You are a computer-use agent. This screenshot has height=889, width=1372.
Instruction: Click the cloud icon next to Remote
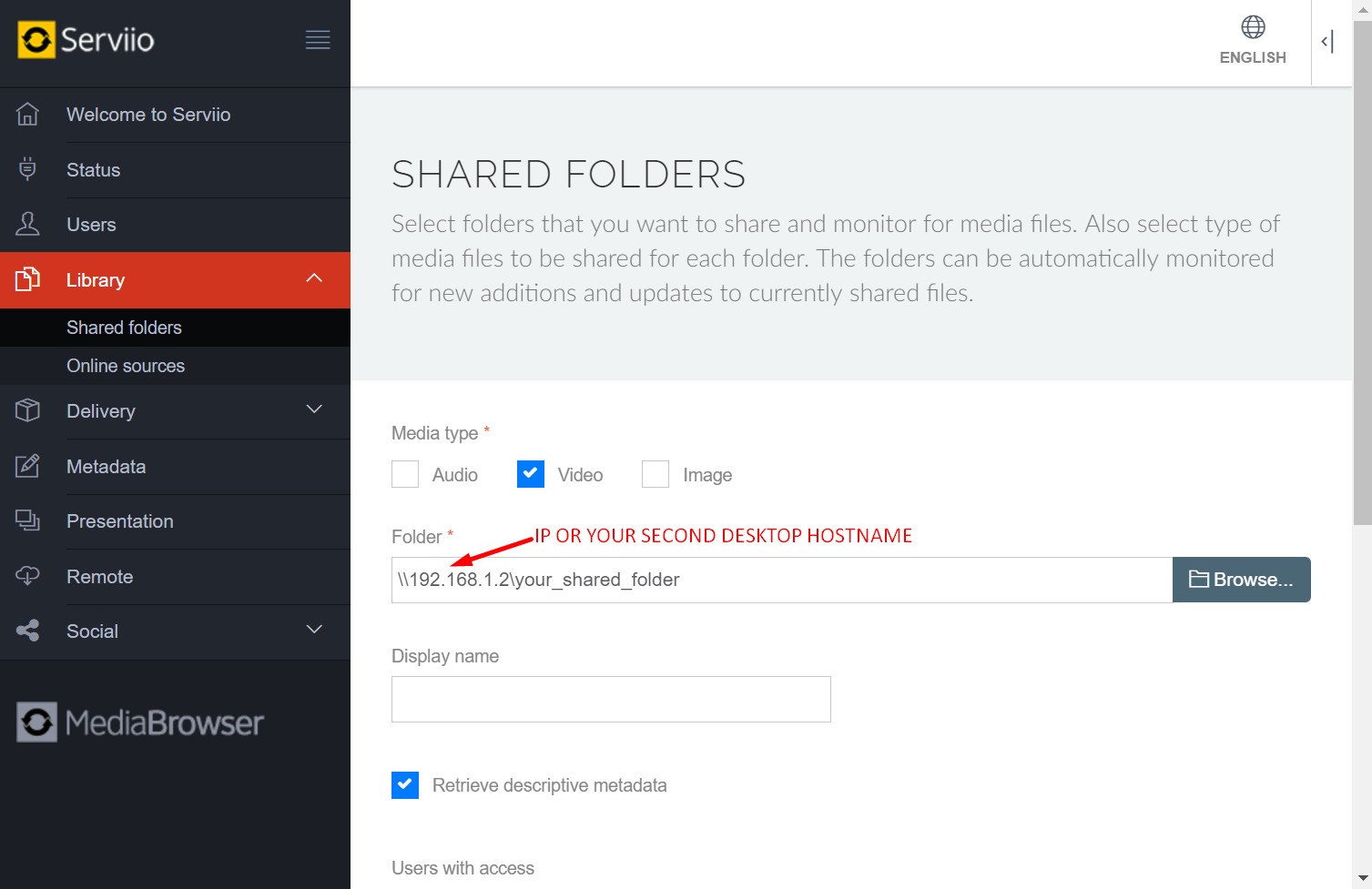27,576
